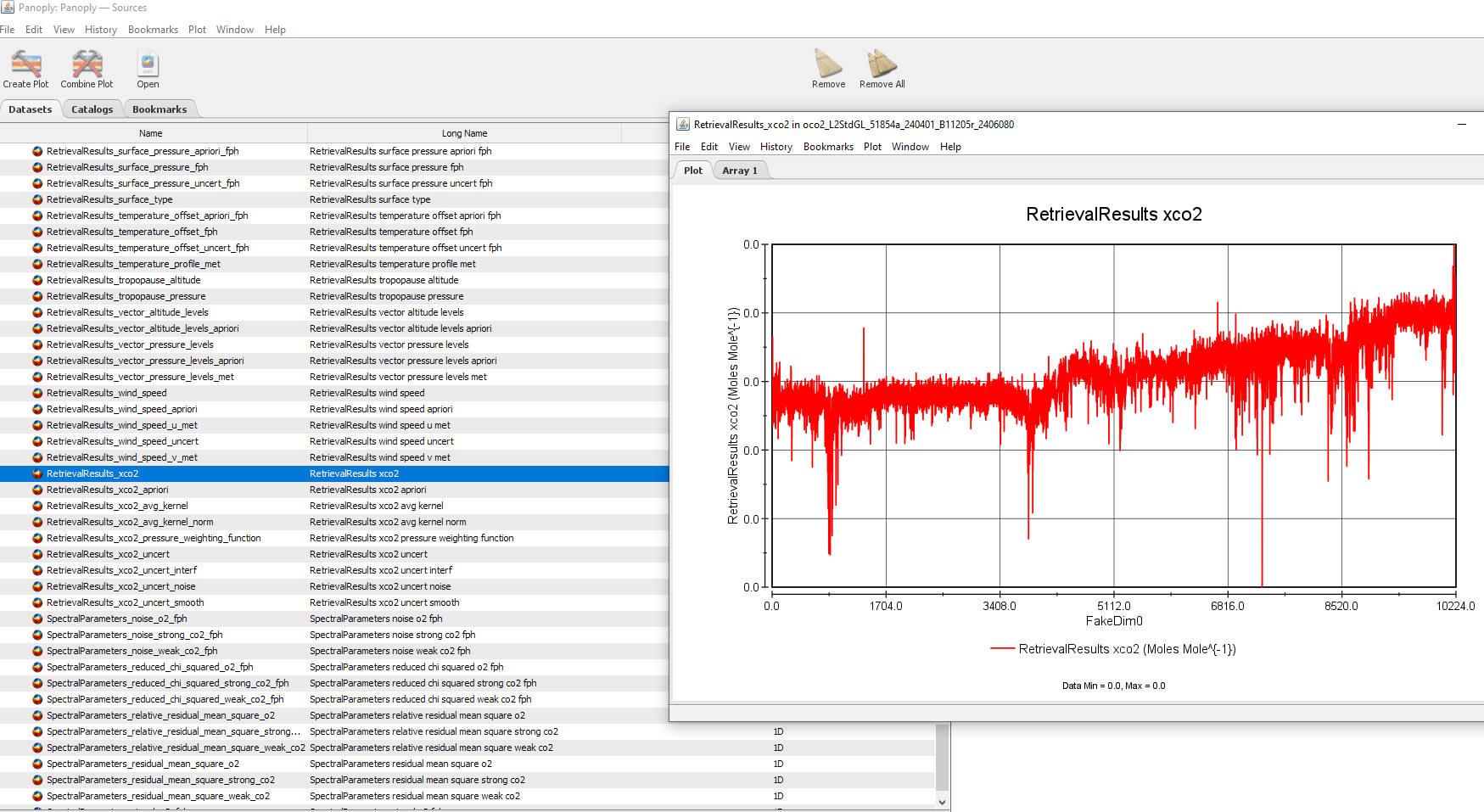Click the 'RetrievalResults xco2' plot title
The width and height of the screenshot is (1484, 812).
(x=1114, y=214)
